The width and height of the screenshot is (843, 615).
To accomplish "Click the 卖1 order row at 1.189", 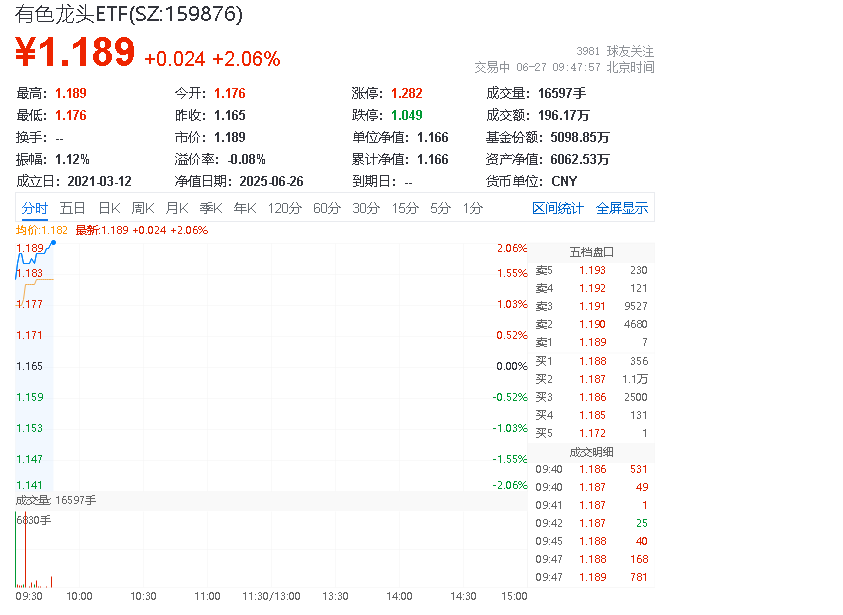I will 591,342.
